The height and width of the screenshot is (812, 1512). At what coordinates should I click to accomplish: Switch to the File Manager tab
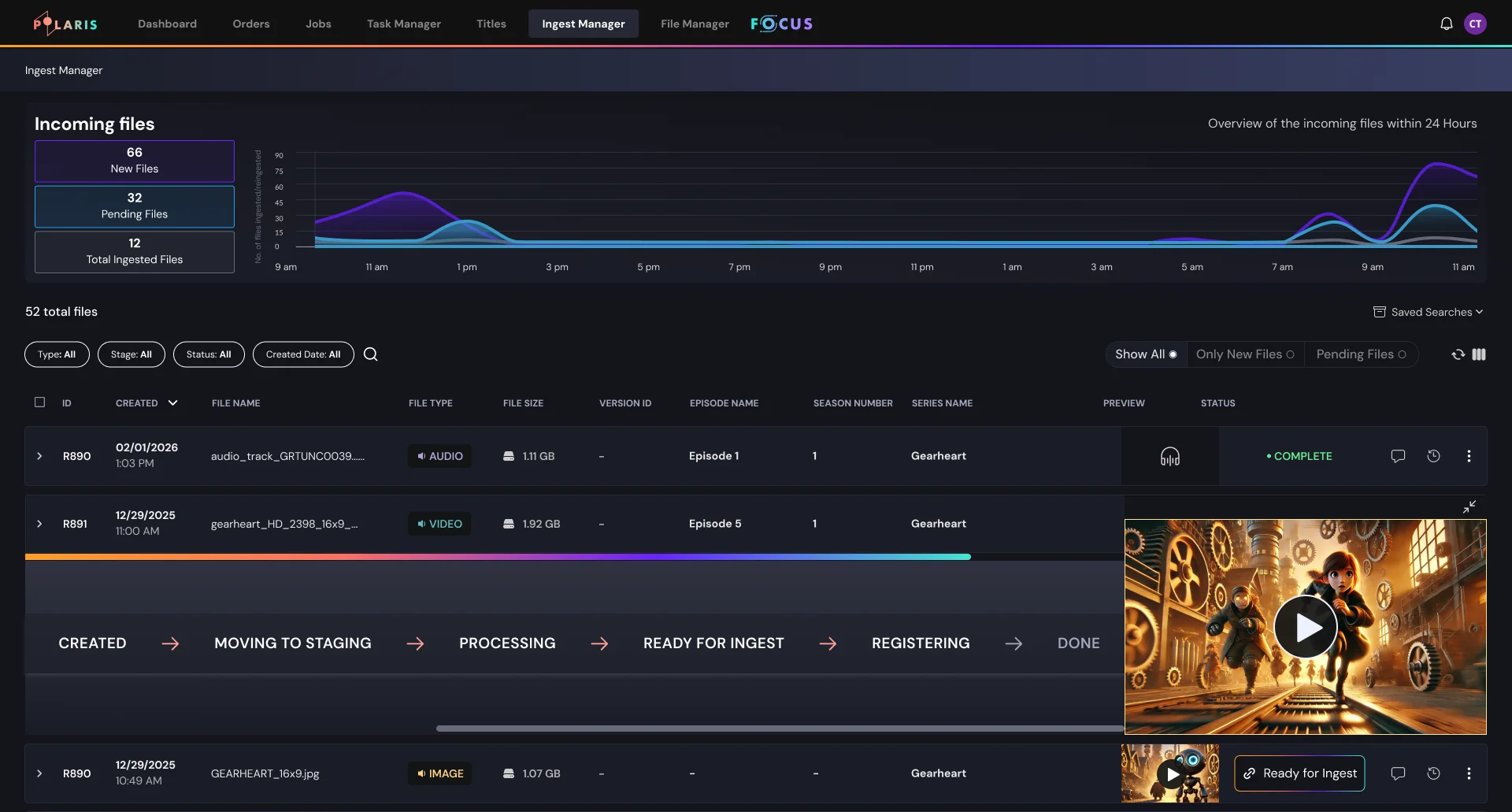coord(695,24)
